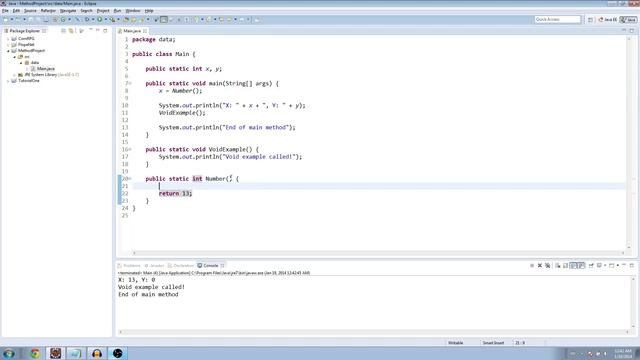Toggle Show Console on standard error
This screenshot has width=640, height=360.
[x=582, y=266]
